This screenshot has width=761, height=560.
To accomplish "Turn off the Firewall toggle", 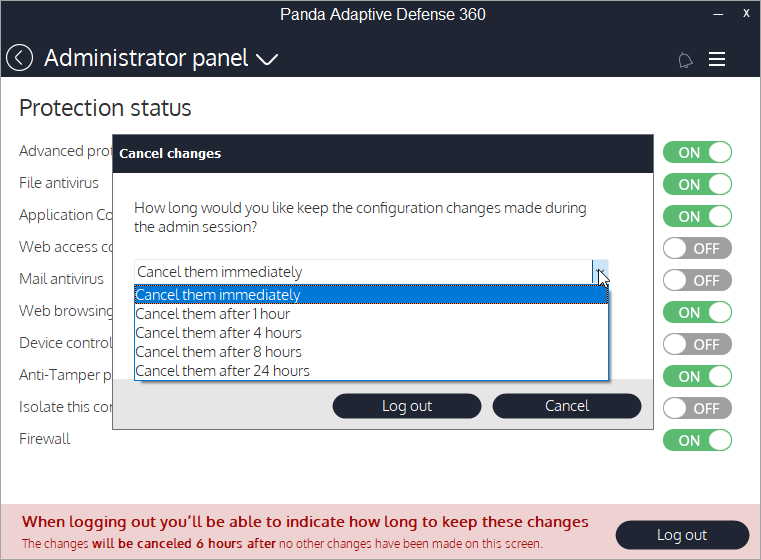I will 697,441.
